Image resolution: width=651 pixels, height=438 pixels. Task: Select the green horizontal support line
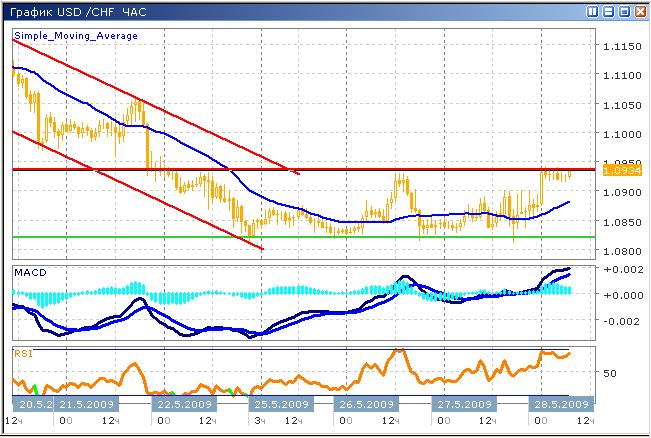pyautogui.click(x=400, y=237)
